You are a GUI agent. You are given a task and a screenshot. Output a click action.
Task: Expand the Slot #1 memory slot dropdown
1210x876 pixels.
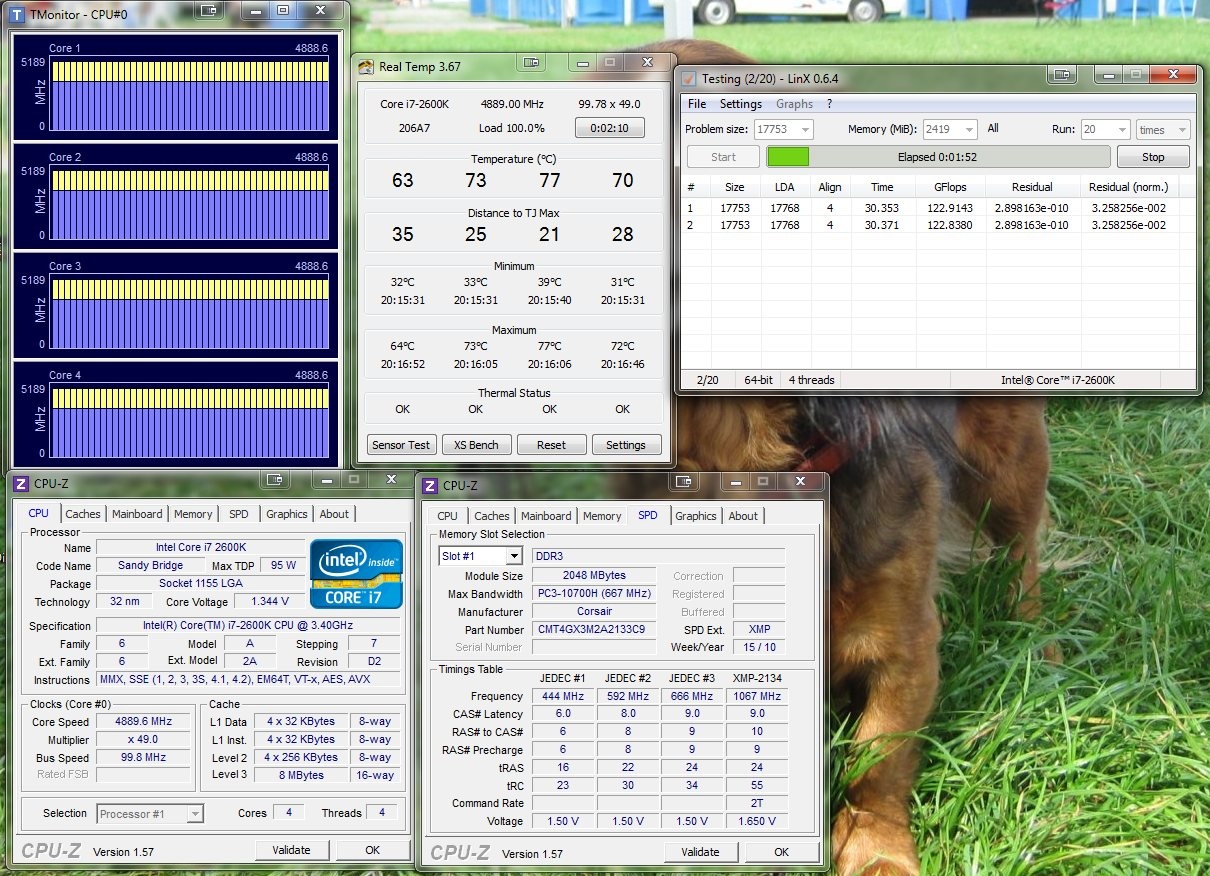(x=481, y=556)
